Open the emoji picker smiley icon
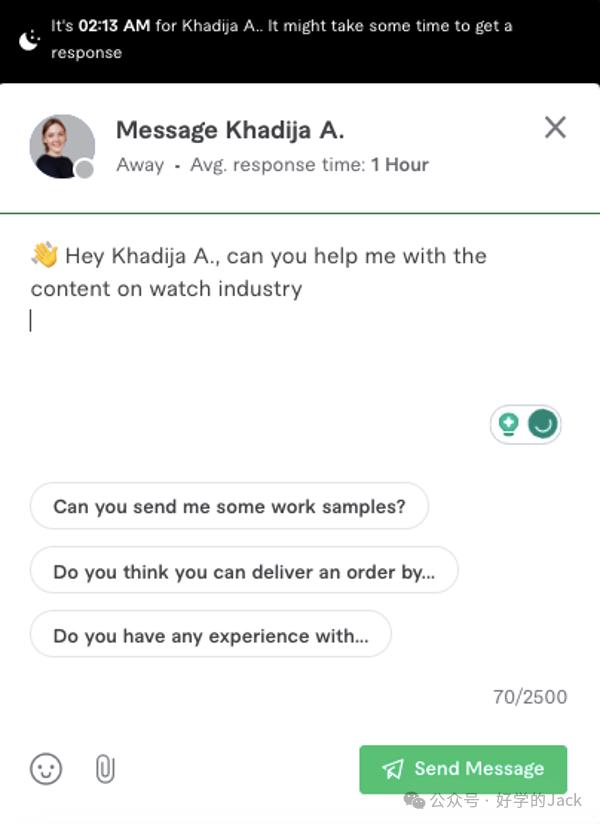The width and height of the screenshot is (600, 824). [46, 769]
